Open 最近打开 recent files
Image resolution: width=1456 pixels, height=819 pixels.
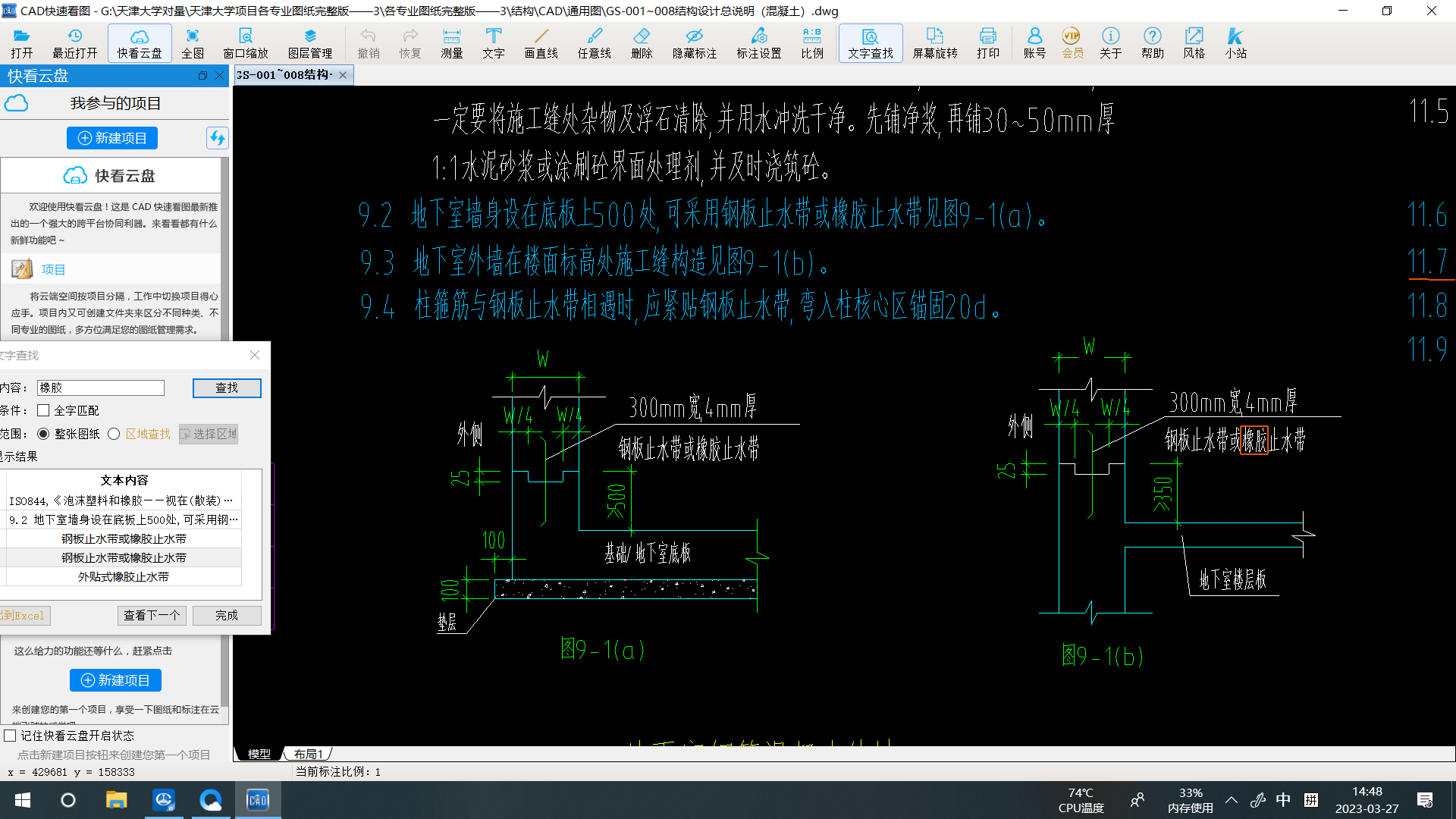click(x=74, y=43)
